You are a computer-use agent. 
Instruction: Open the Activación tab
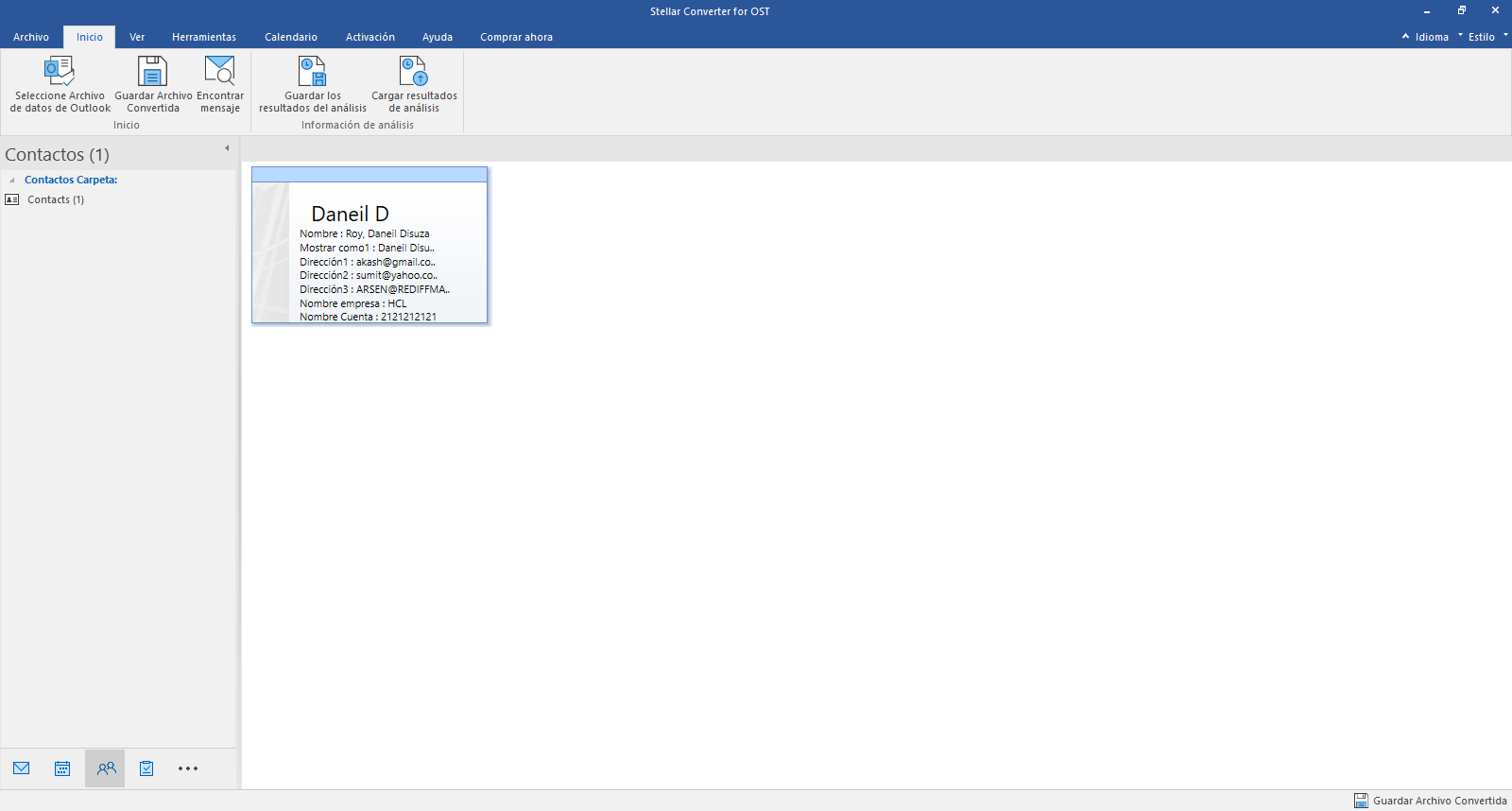point(370,37)
